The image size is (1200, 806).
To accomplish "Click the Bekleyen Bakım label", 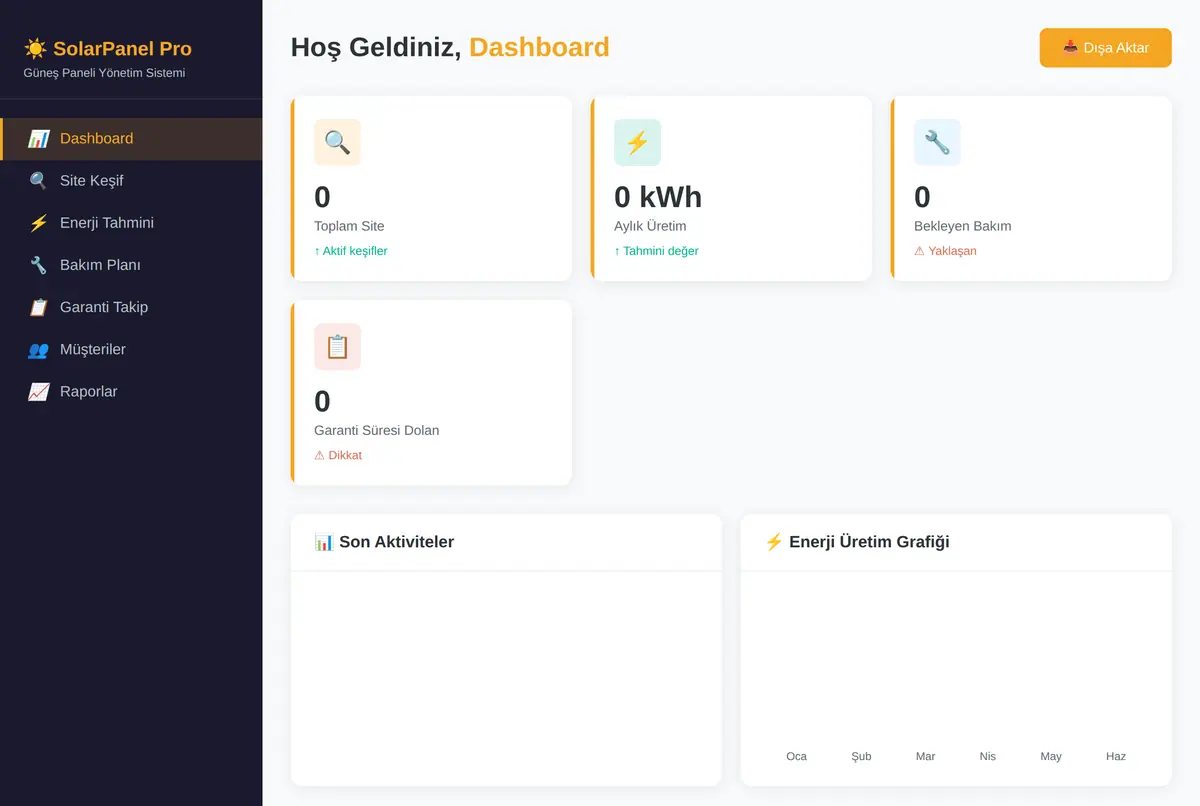I will coord(962,226).
